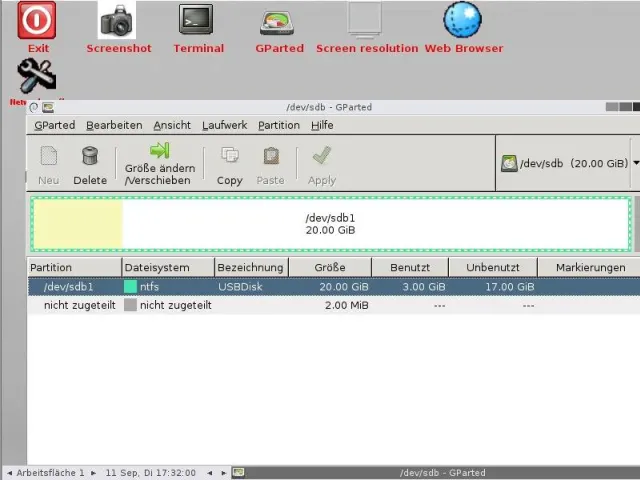The width and height of the screenshot is (640, 480).
Task: Click the red Exit power icon
Action: pyautogui.click(x=38, y=20)
